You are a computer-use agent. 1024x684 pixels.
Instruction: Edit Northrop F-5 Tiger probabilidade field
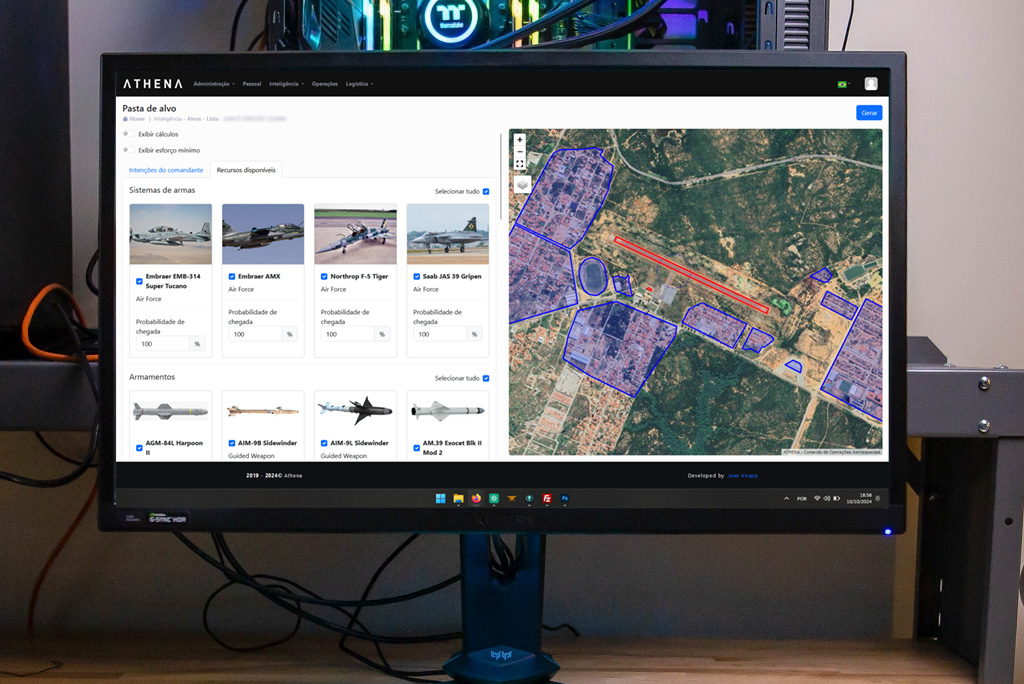tap(348, 334)
